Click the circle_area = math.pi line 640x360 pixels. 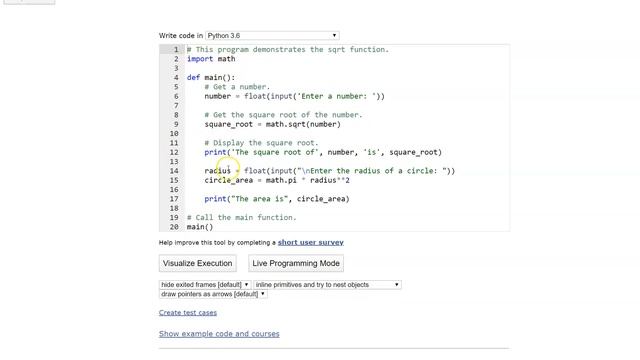pos(277,180)
